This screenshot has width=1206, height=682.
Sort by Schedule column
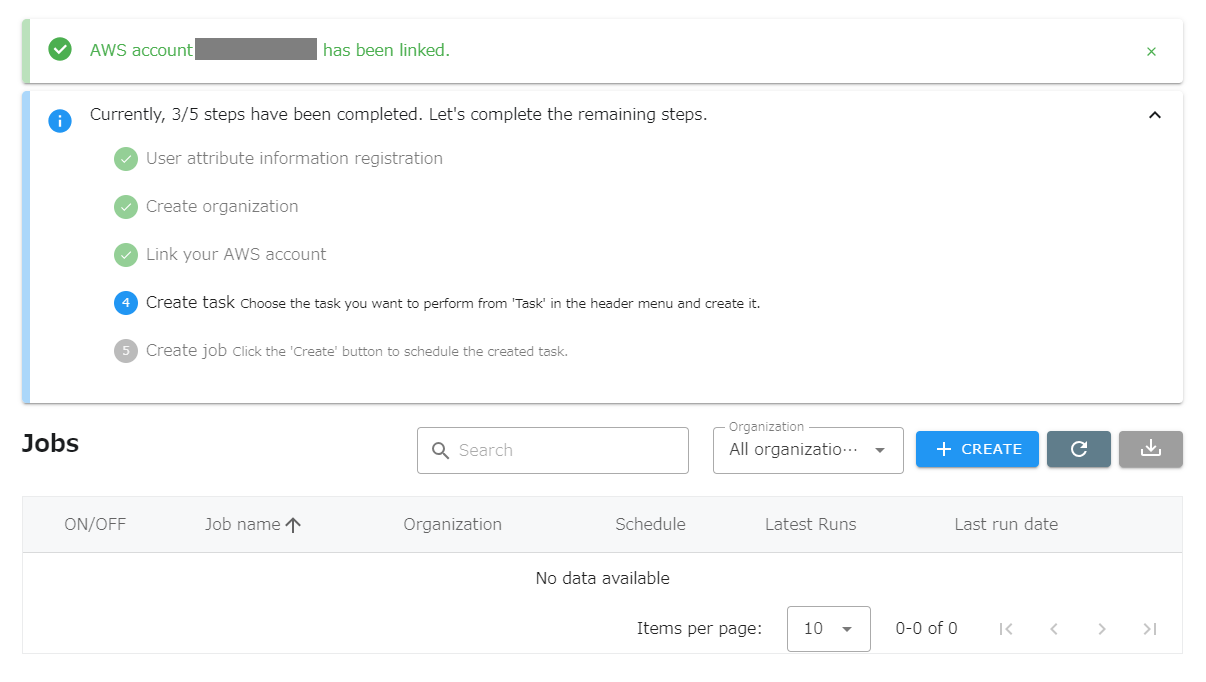point(651,524)
